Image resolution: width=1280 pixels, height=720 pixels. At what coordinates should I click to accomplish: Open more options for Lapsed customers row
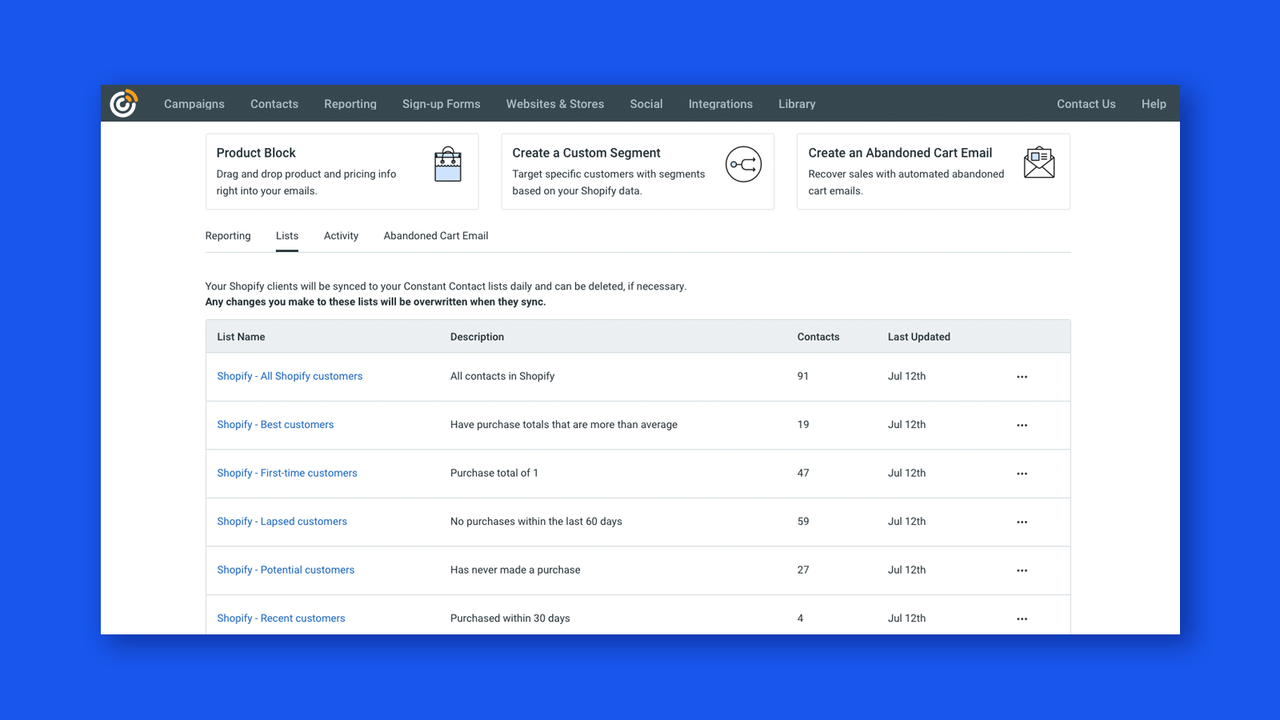pyautogui.click(x=1022, y=522)
